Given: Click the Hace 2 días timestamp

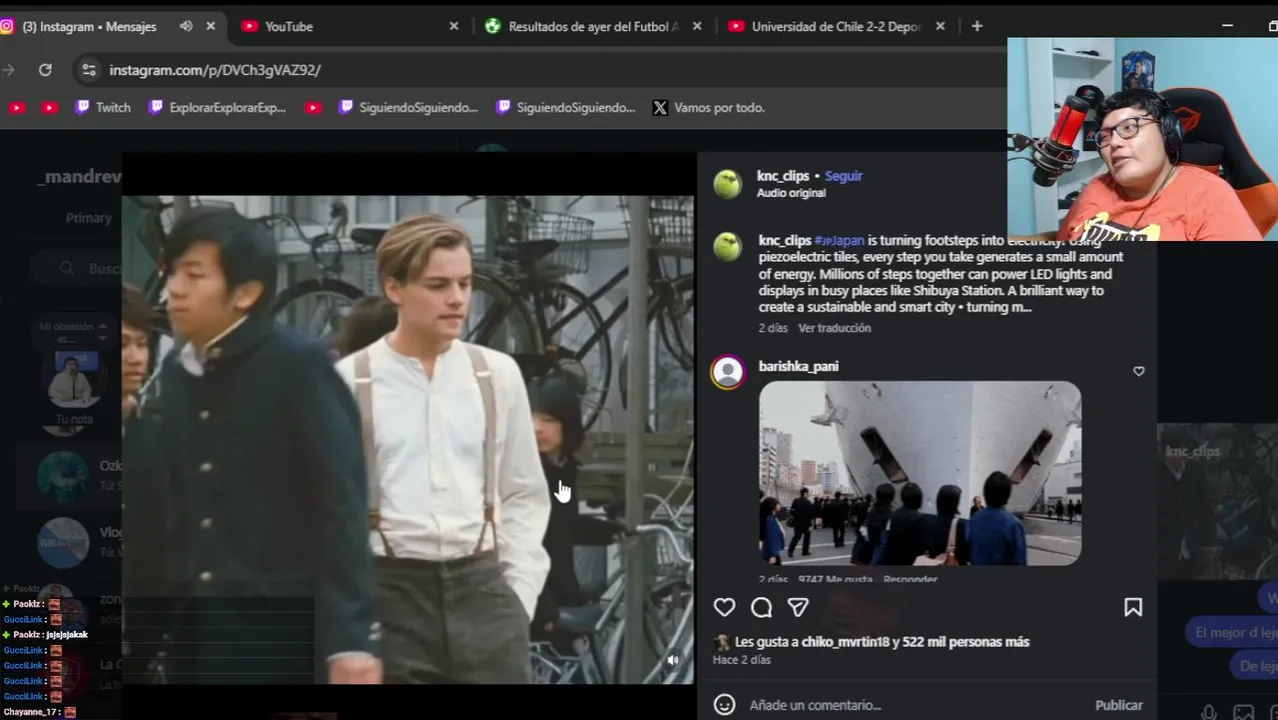Looking at the screenshot, I should coord(741,660).
